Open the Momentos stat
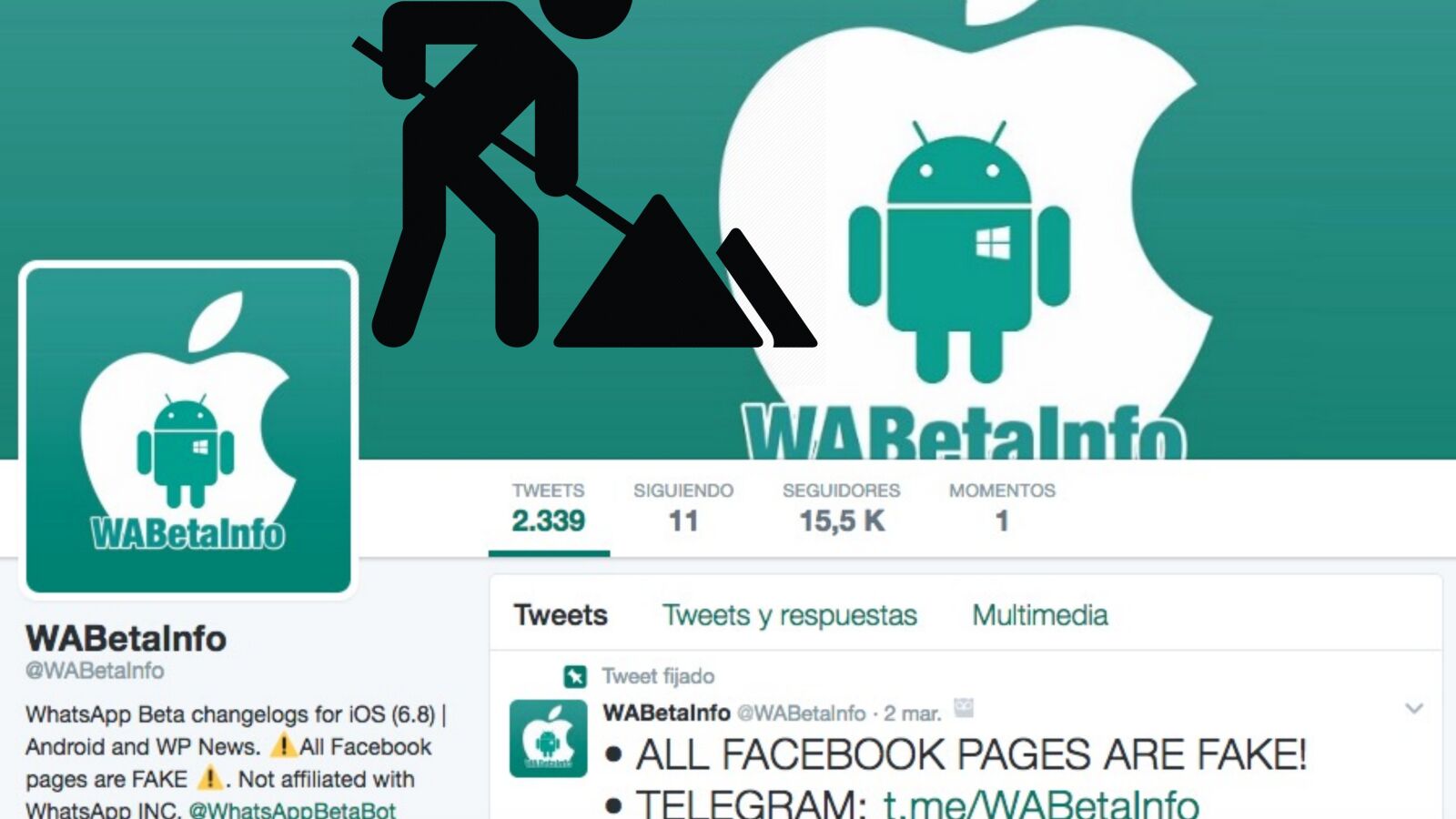 point(1002,509)
